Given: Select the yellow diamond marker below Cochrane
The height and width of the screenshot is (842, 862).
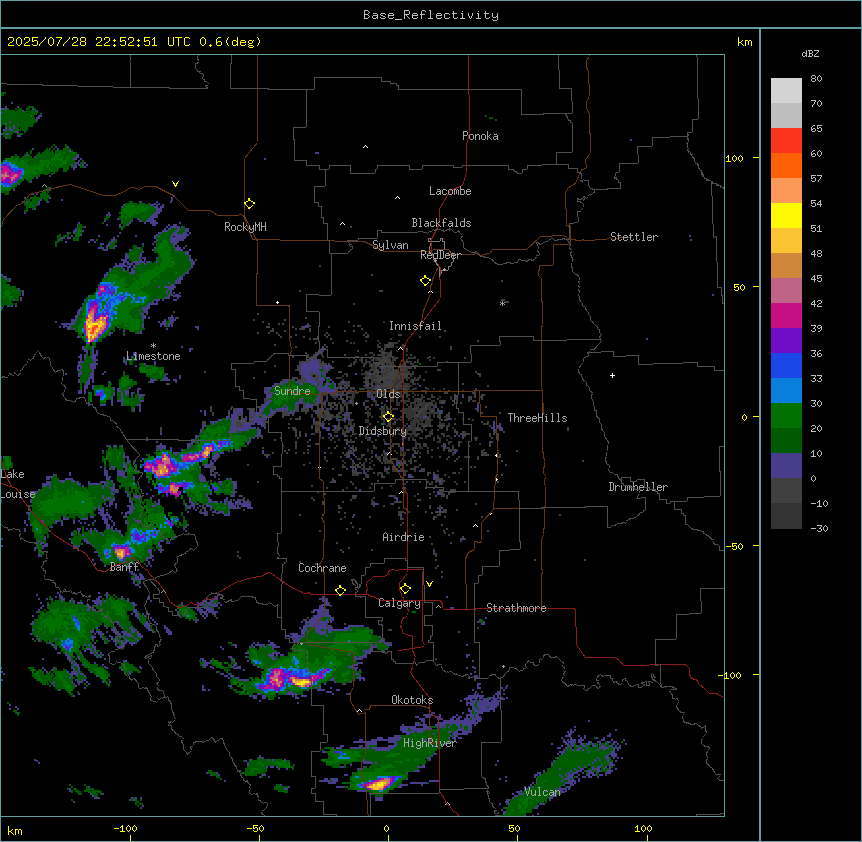Looking at the screenshot, I should coord(340,590).
